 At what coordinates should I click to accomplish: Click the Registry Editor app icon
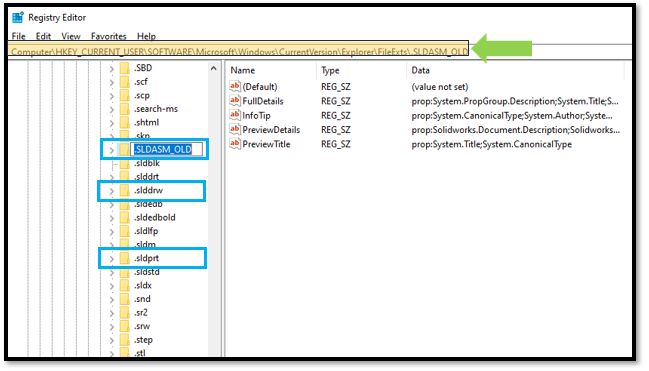(18, 17)
